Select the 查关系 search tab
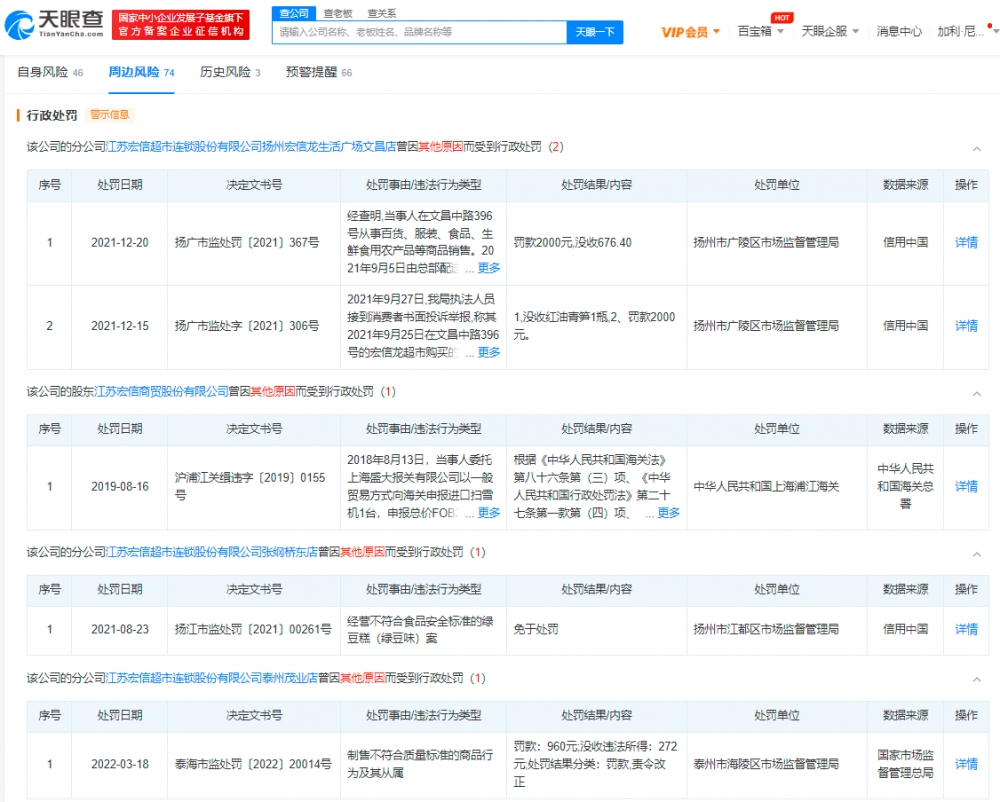1000x802 pixels. (x=381, y=13)
